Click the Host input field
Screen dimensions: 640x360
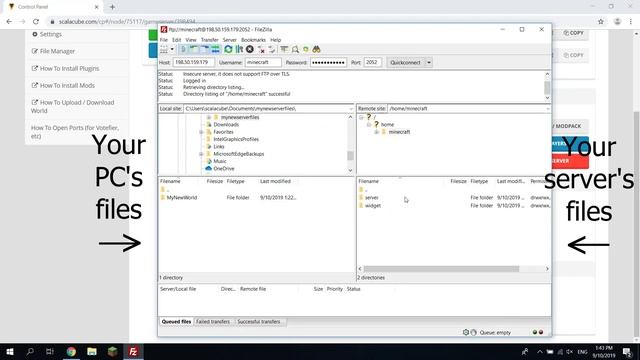pyautogui.click(x=193, y=62)
